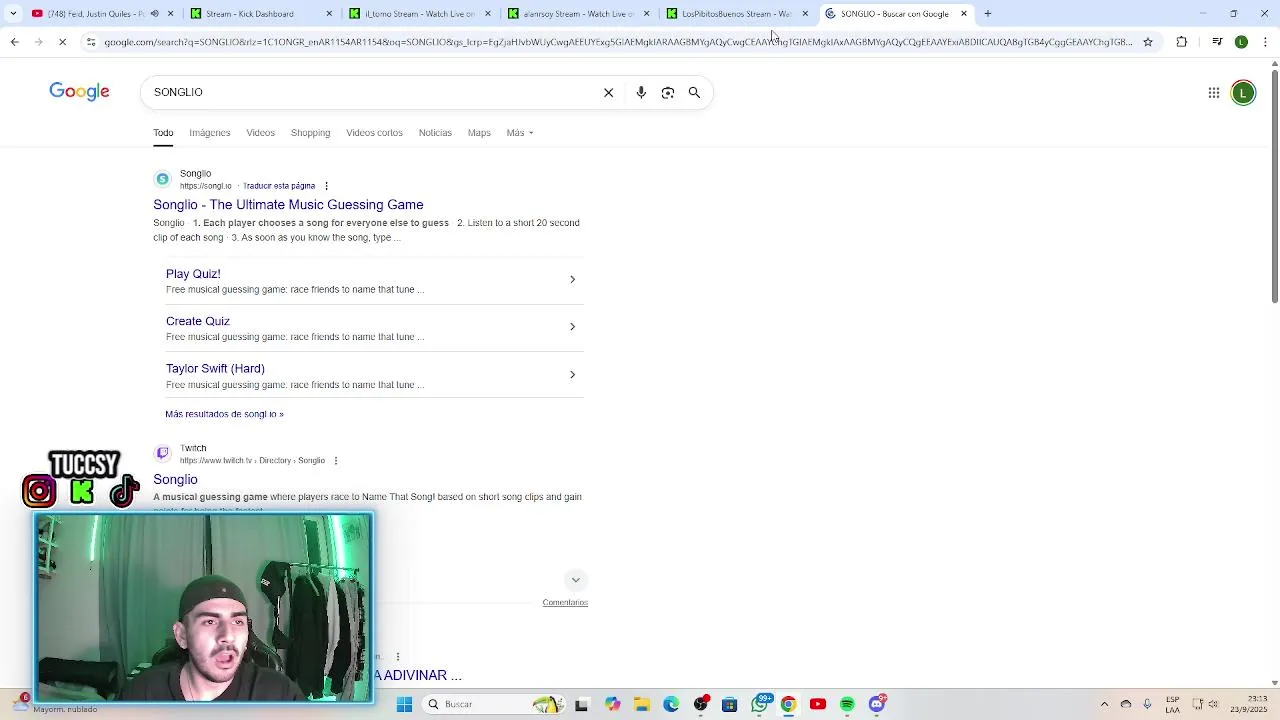Open Copilot from taskbar
The image size is (1280, 720).
click(612, 705)
